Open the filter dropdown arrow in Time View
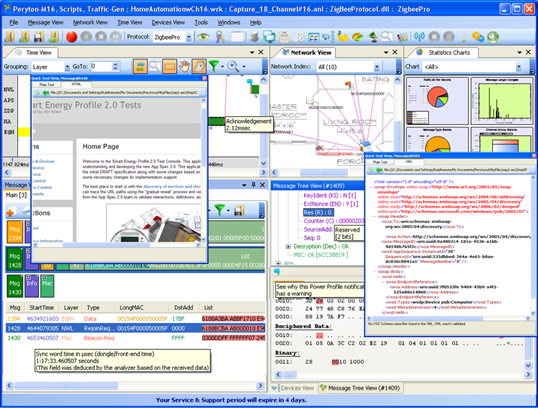 tap(222, 67)
